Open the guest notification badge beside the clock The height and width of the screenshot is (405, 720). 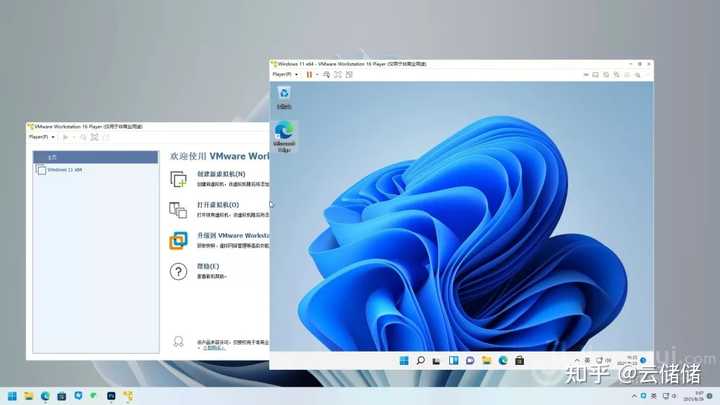click(643, 360)
